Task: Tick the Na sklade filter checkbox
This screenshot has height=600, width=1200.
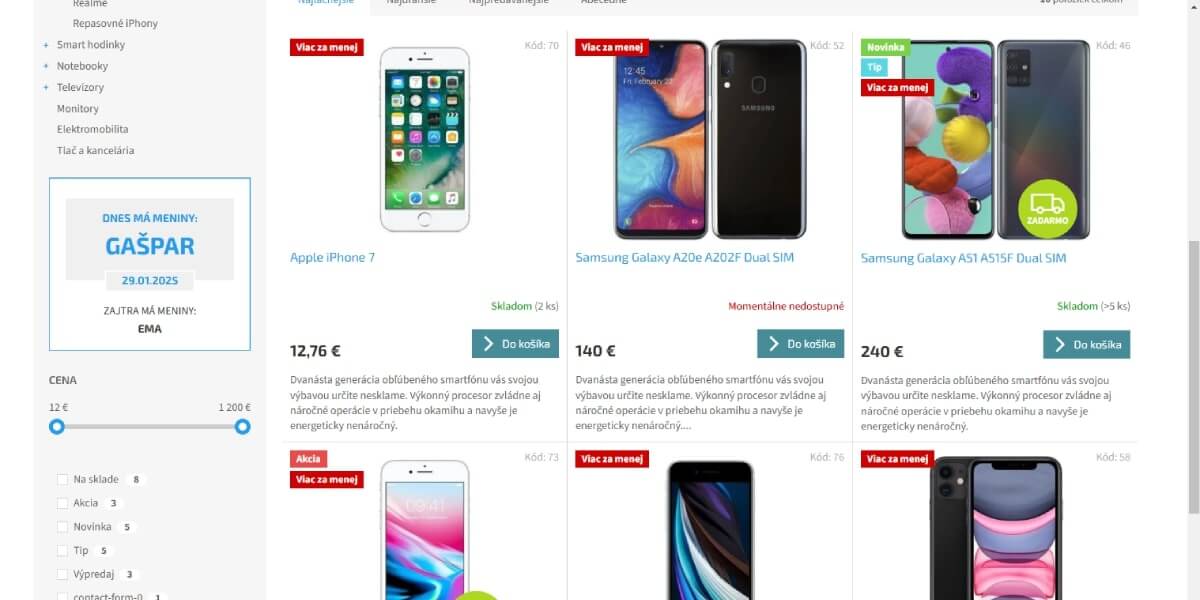Action: tap(63, 480)
